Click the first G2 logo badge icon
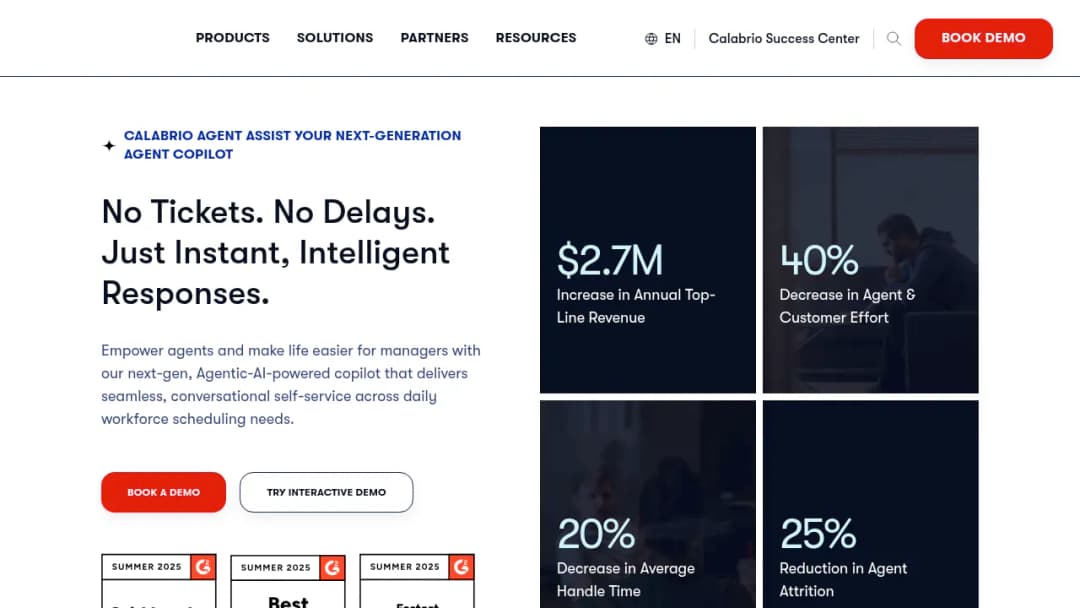 pyautogui.click(x=203, y=567)
